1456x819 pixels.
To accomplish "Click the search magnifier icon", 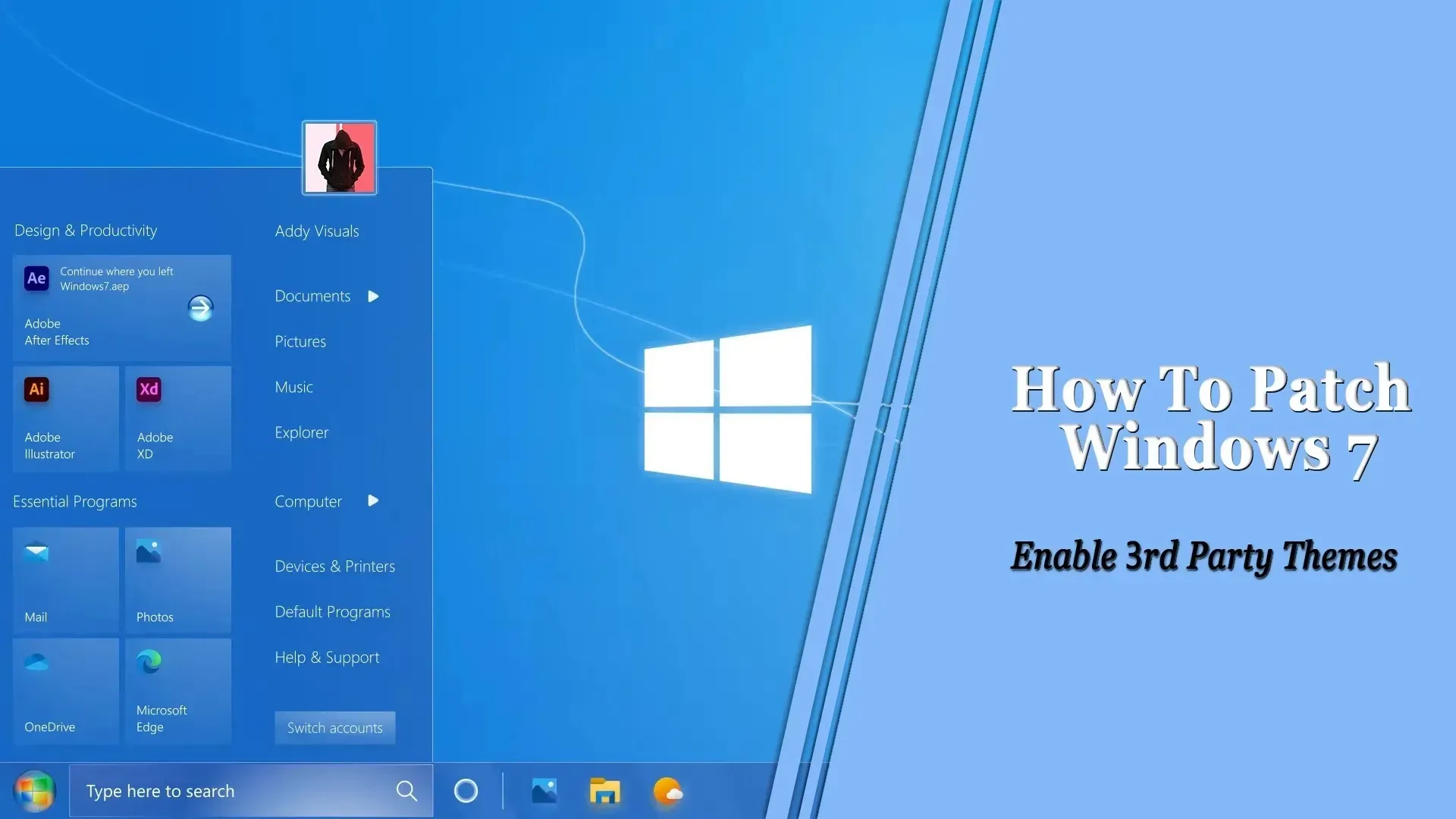I will tap(406, 791).
